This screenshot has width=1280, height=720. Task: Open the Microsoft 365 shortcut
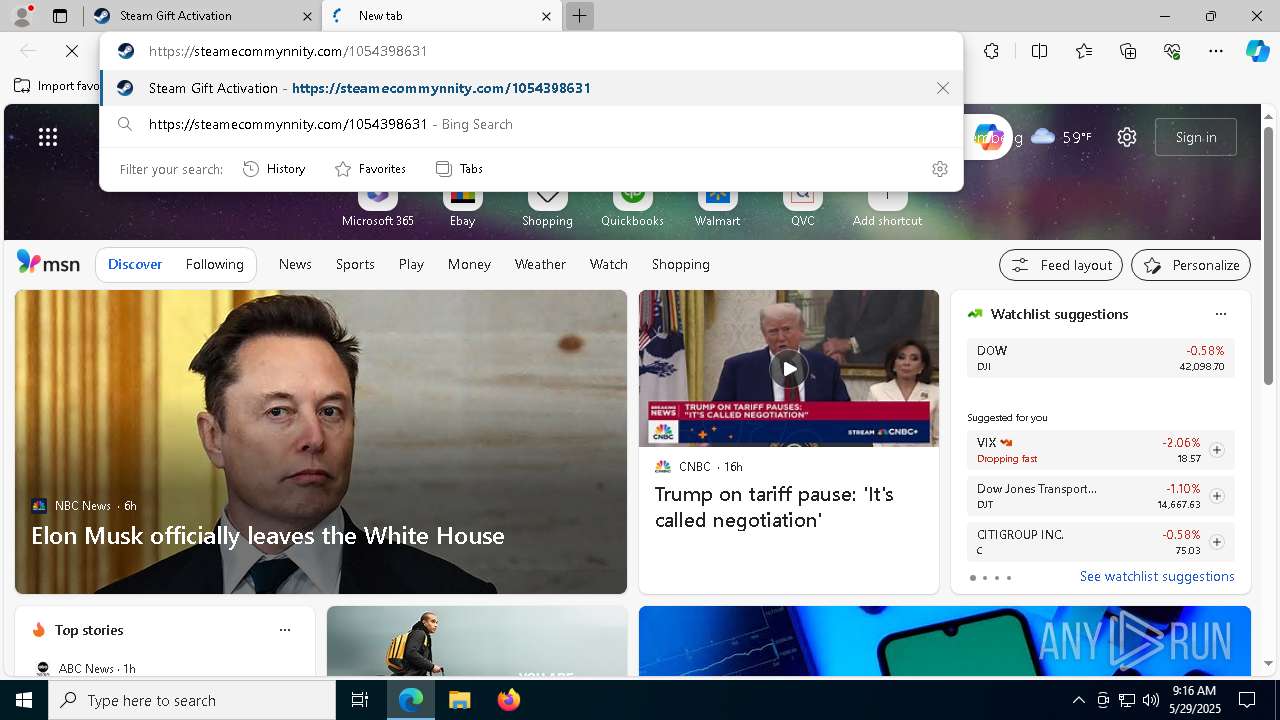(x=377, y=208)
